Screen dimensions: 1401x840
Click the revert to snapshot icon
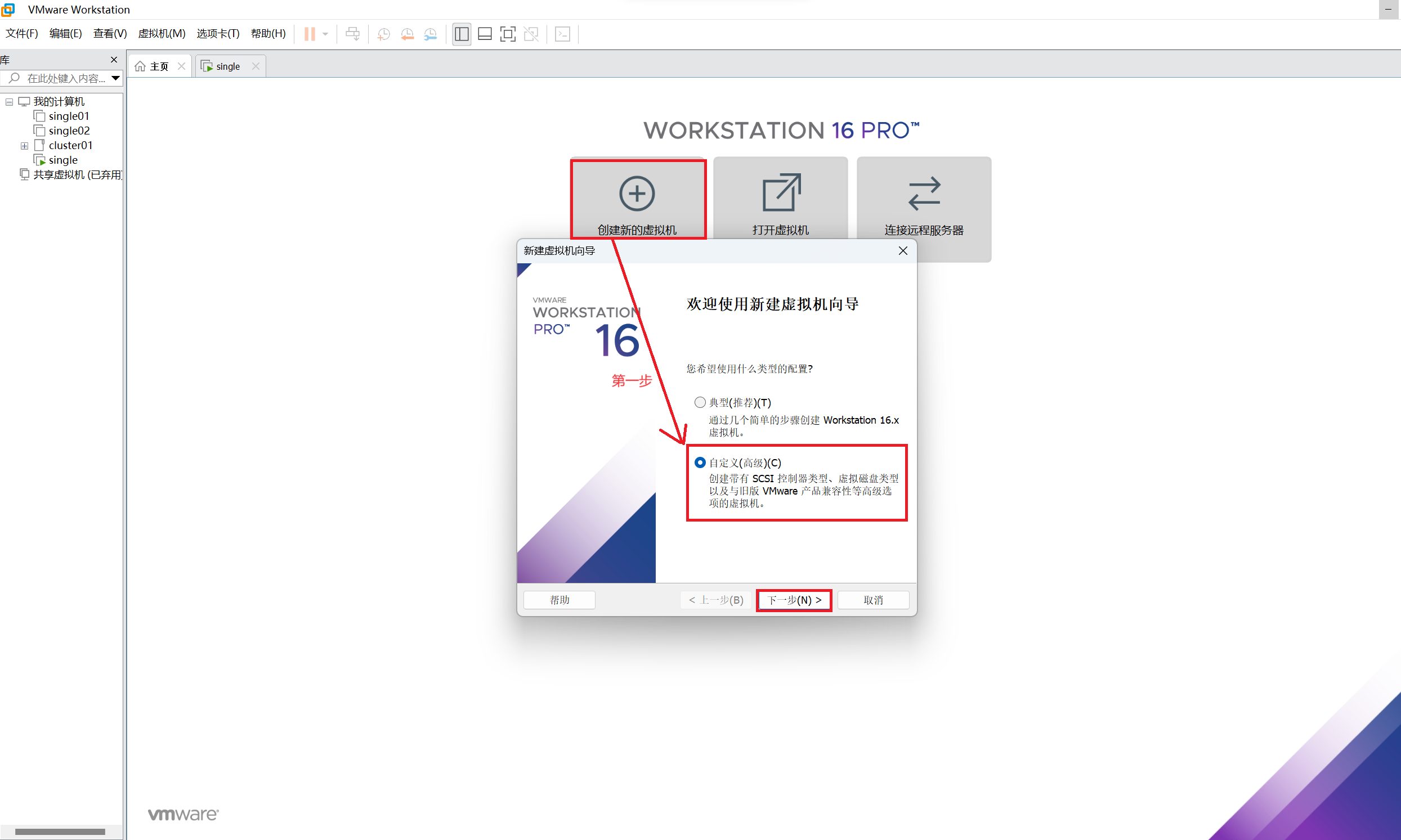(407, 34)
